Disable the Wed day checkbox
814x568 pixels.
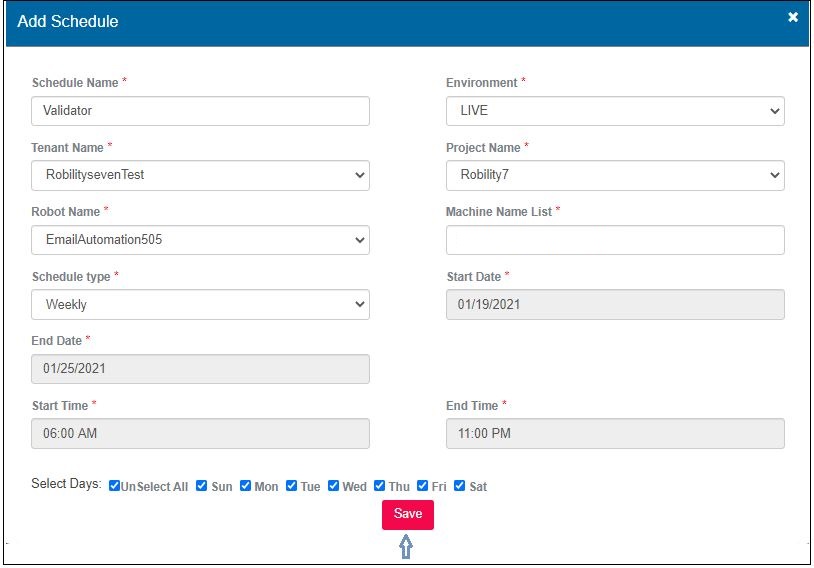[334, 486]
